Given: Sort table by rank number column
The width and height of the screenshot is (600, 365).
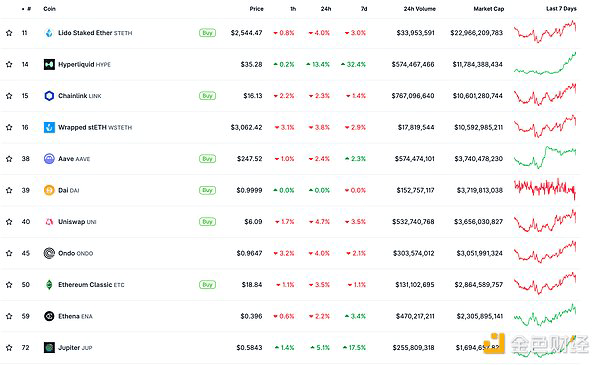Looking at the screenshot, I should tap(27, 8).
